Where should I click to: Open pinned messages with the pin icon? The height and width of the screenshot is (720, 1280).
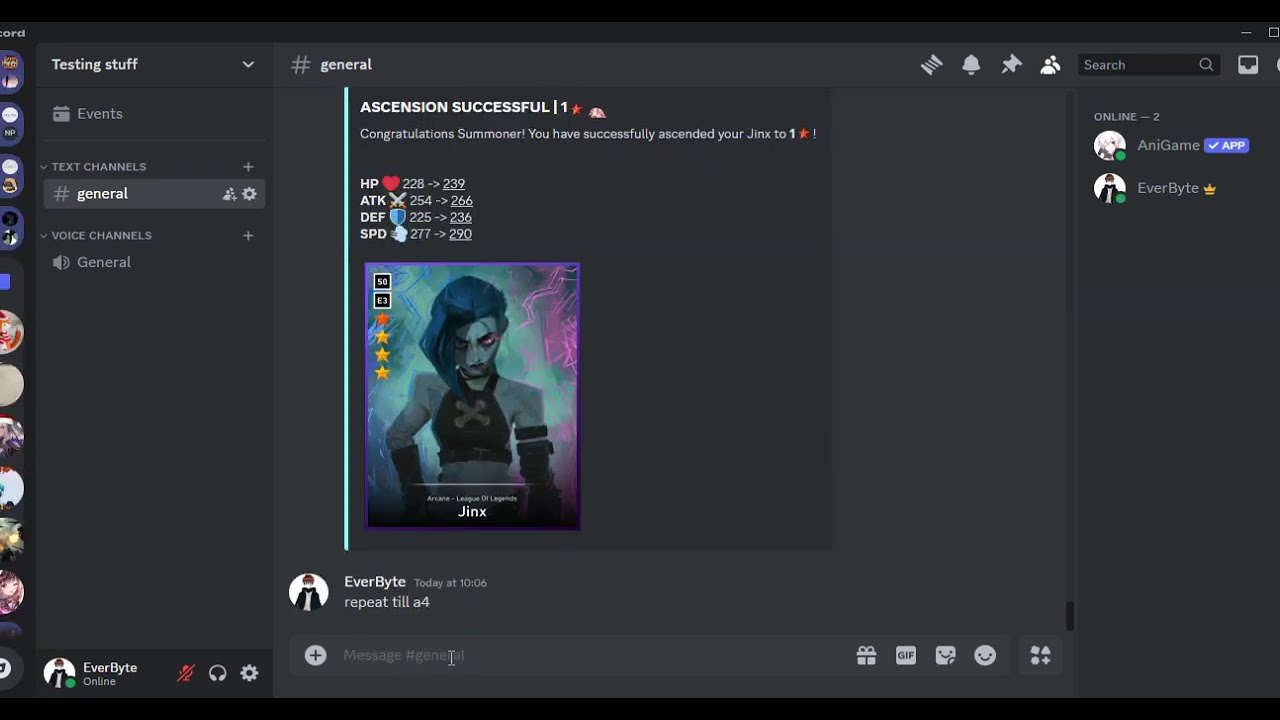pos(1011,65)
